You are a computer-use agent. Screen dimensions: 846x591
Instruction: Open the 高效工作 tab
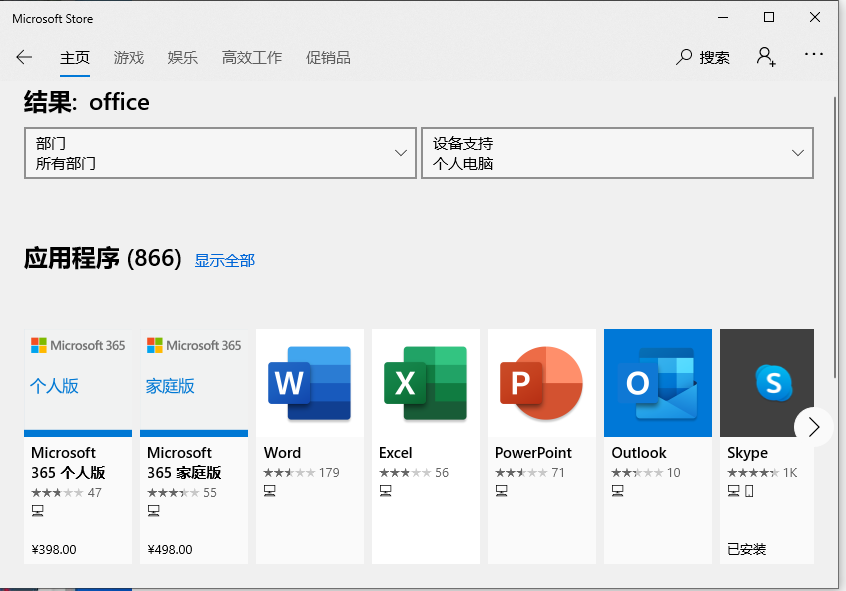(252, 57)
